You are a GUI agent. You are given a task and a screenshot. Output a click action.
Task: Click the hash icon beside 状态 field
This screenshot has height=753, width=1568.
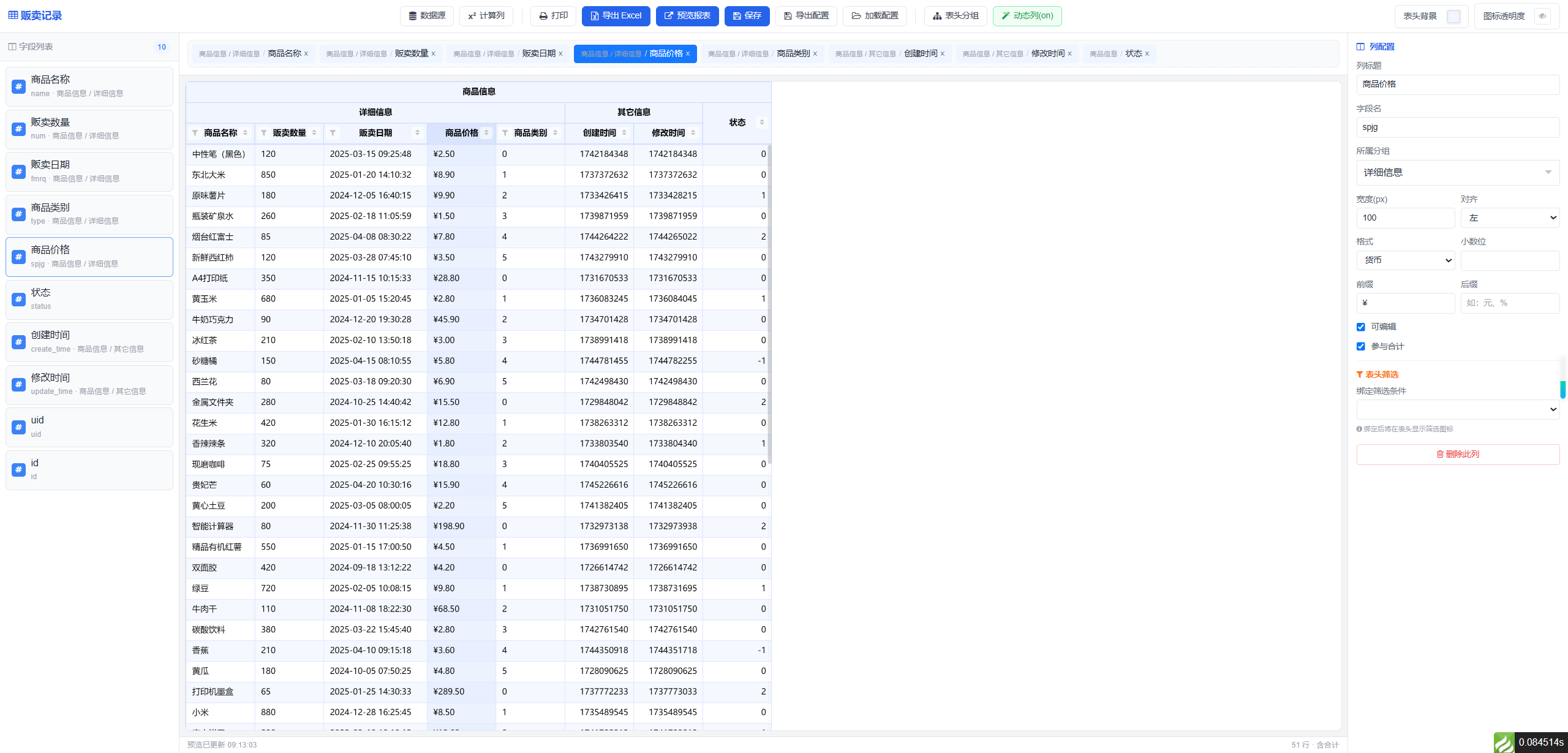pos(19,300)
